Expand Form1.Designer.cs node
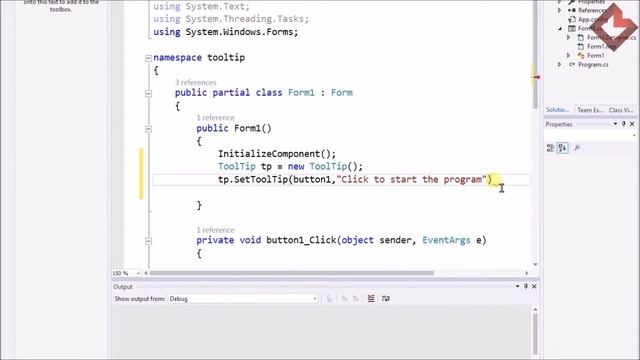The image size is (640, 360). [x=568, y=37]
